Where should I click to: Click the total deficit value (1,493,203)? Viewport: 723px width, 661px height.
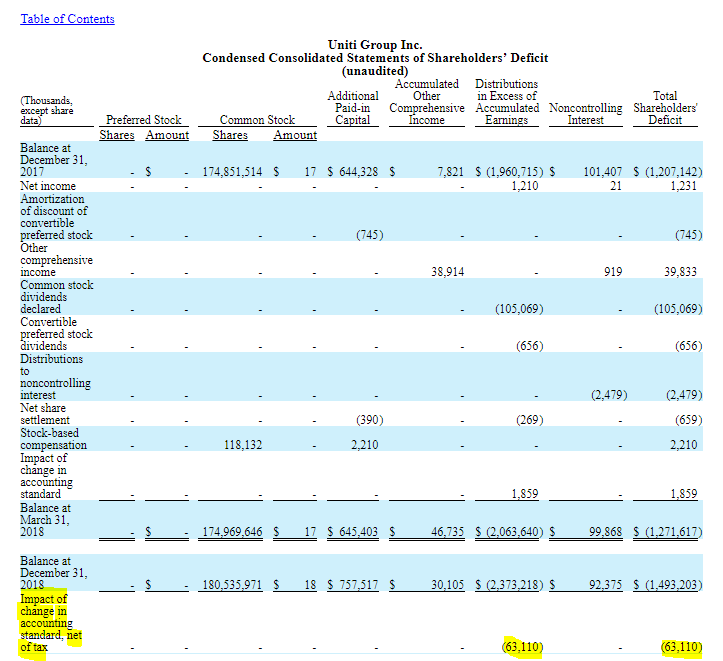(673, 585)
